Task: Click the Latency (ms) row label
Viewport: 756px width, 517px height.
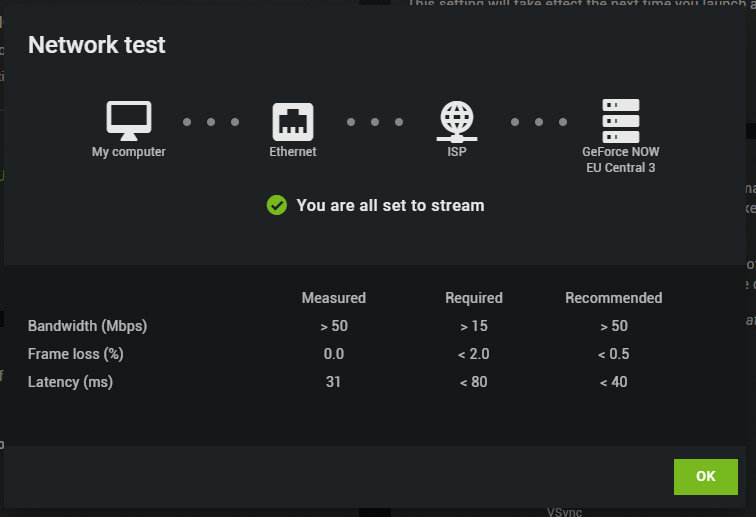Action: (x=70, y=382)
